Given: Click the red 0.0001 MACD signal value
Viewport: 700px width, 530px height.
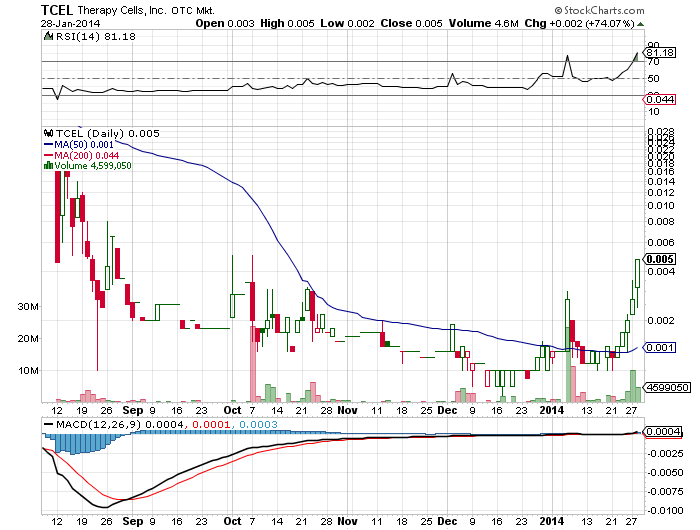Looking at the screenshot, I should coord(211,424).
